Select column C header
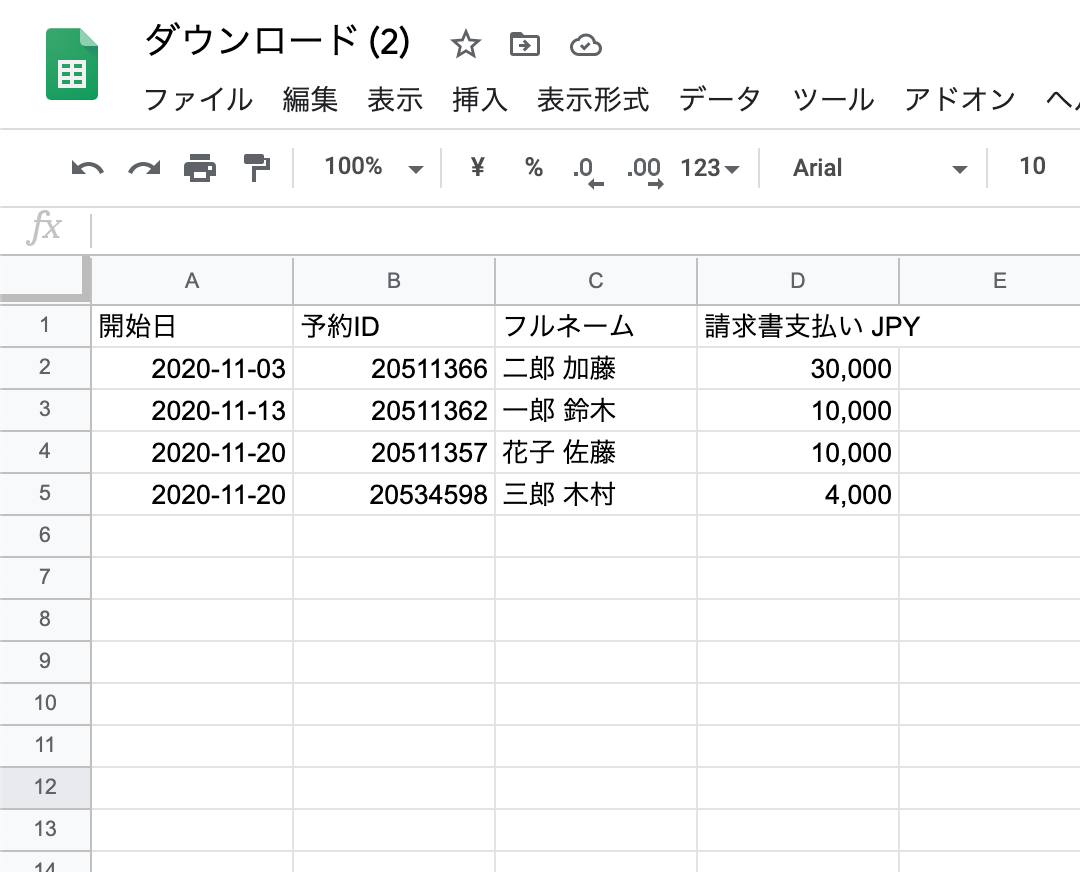Viewport: 1080px width, 872px height. 595,281
